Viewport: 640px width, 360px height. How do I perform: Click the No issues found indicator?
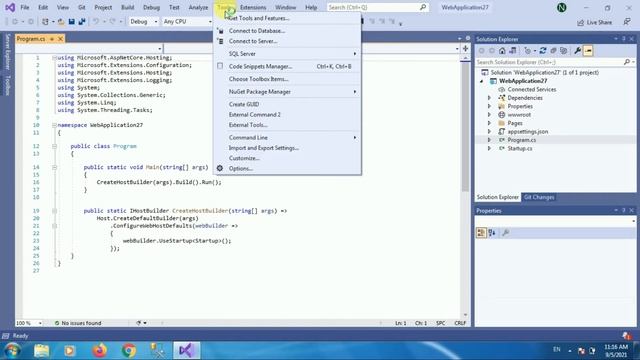(78, 323)
